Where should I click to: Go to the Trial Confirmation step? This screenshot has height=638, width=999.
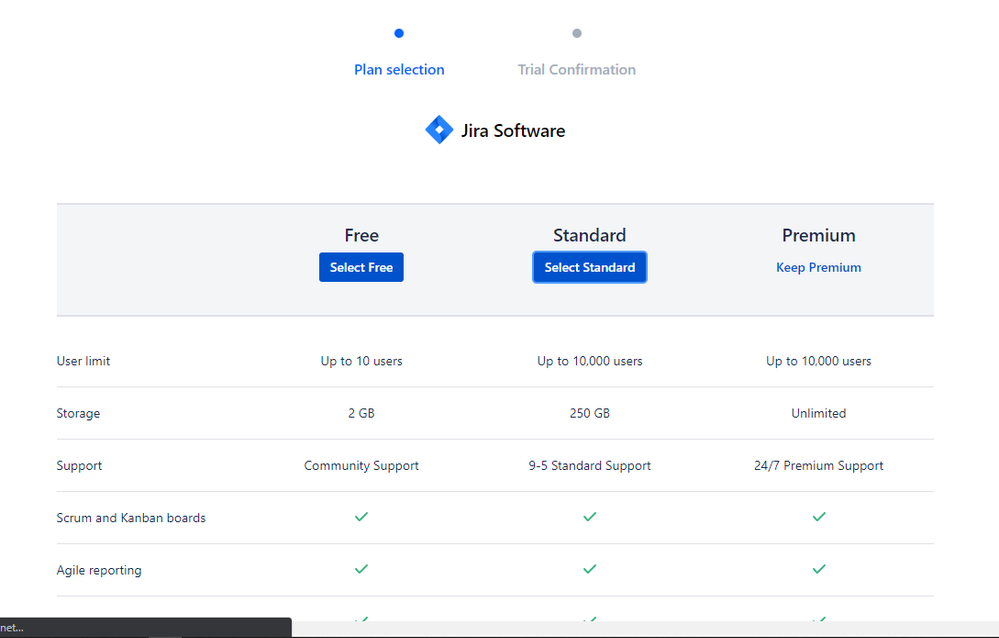(577, 69)
